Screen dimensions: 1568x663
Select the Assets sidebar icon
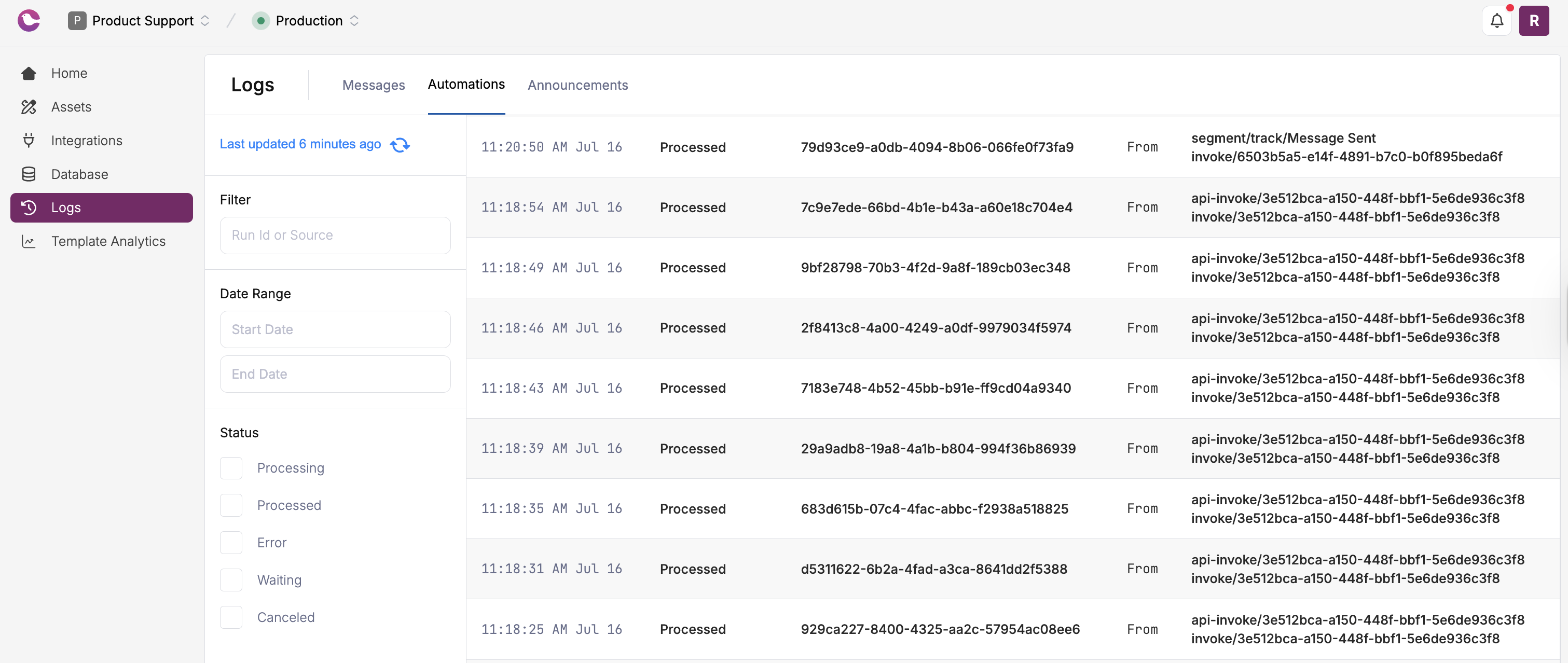[x=29, y=106]
